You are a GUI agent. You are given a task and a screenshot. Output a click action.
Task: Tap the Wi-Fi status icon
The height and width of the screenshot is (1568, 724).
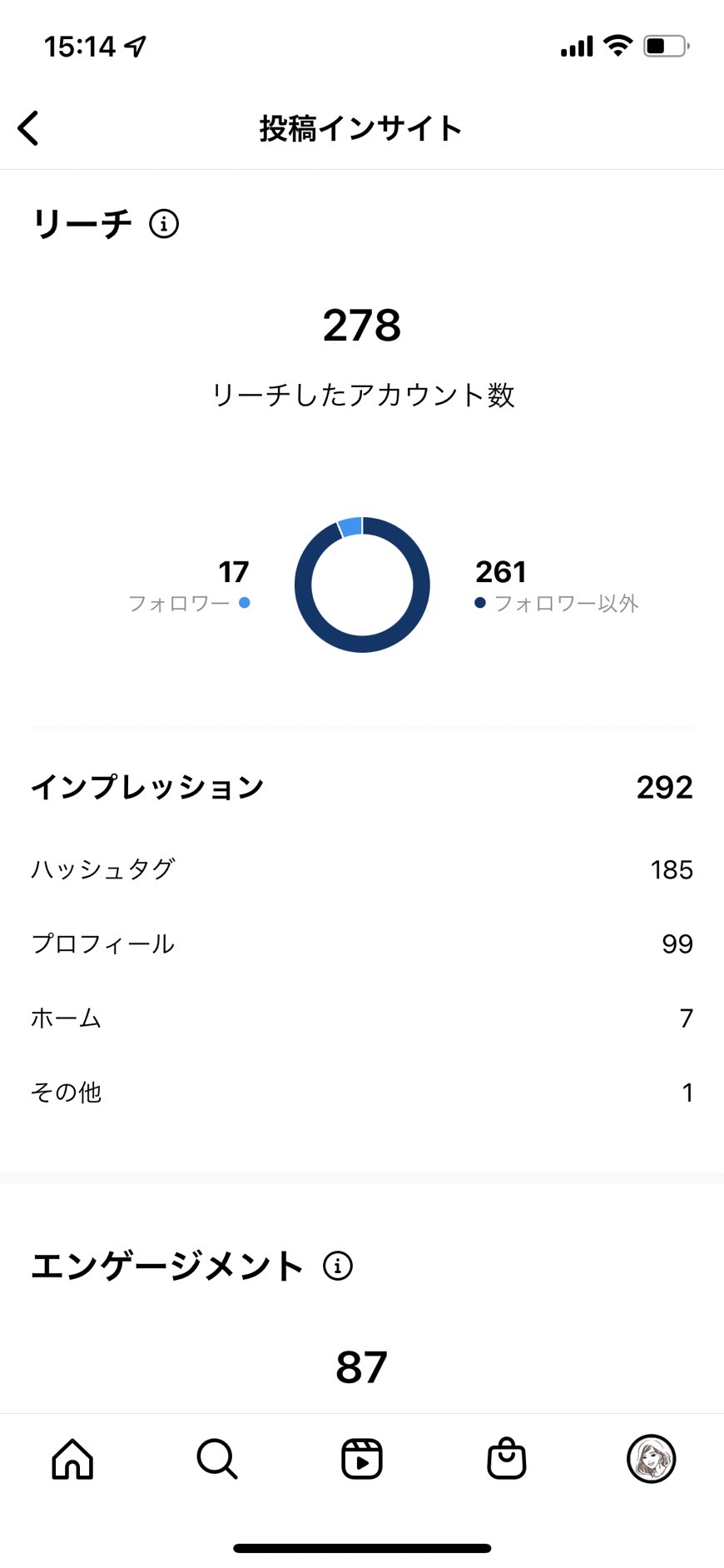(617, 46)
